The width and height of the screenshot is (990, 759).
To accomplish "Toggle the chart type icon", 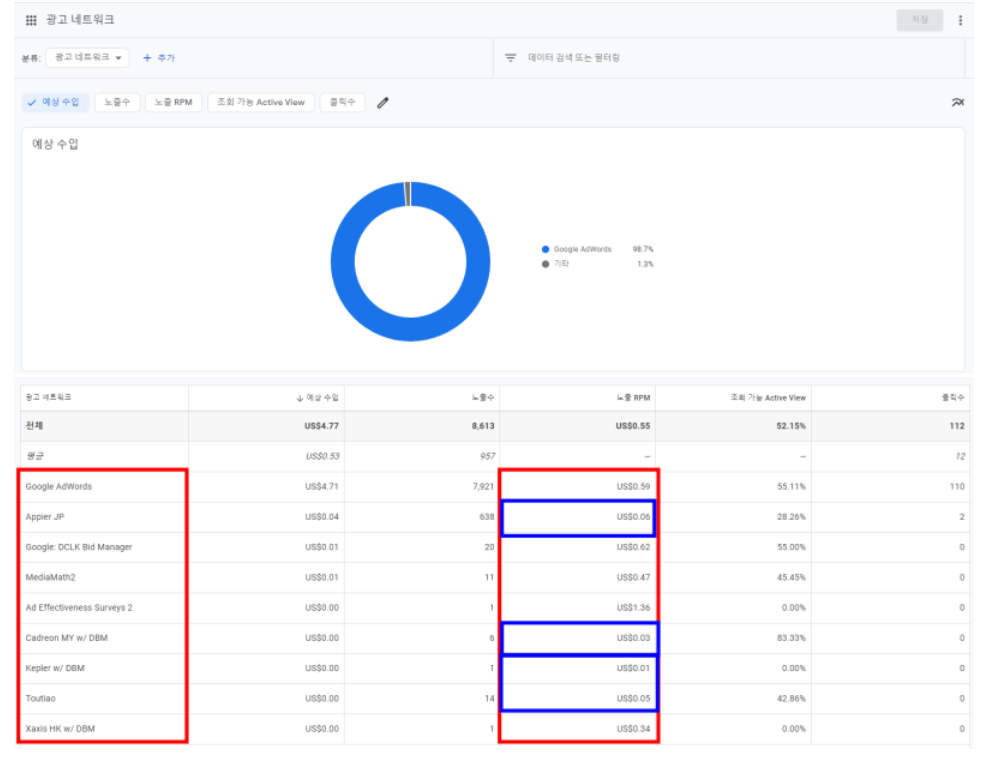I will coord(958,102).
